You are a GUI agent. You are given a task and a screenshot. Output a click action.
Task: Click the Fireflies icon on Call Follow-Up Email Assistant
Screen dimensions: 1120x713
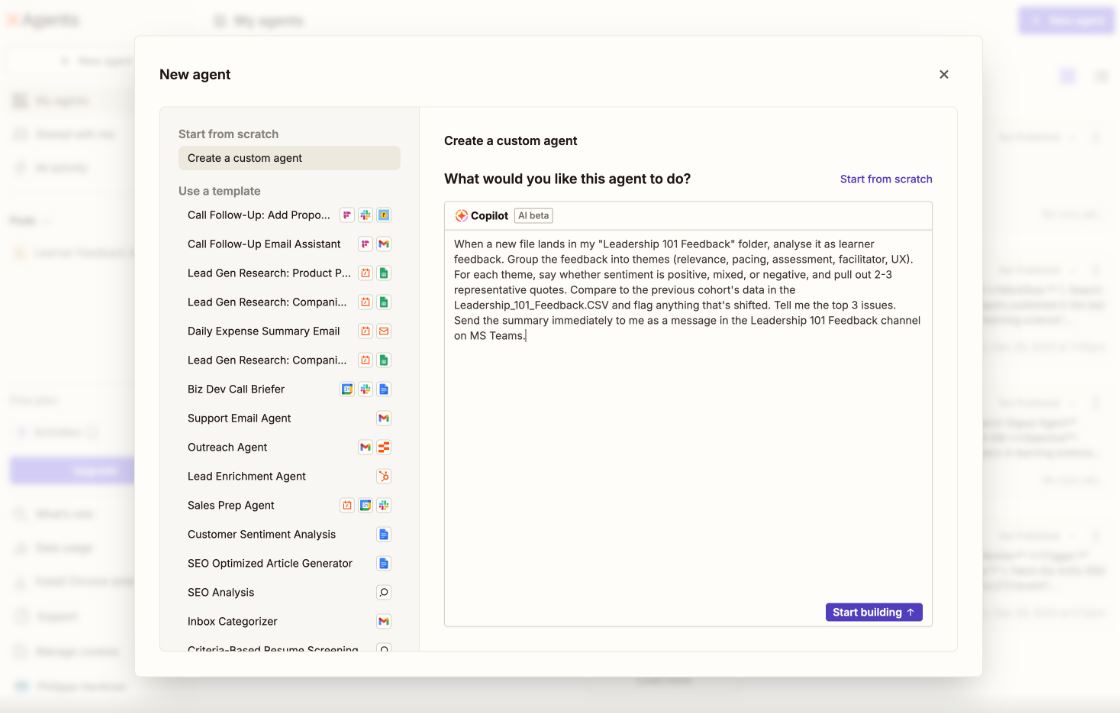[365, 243]
